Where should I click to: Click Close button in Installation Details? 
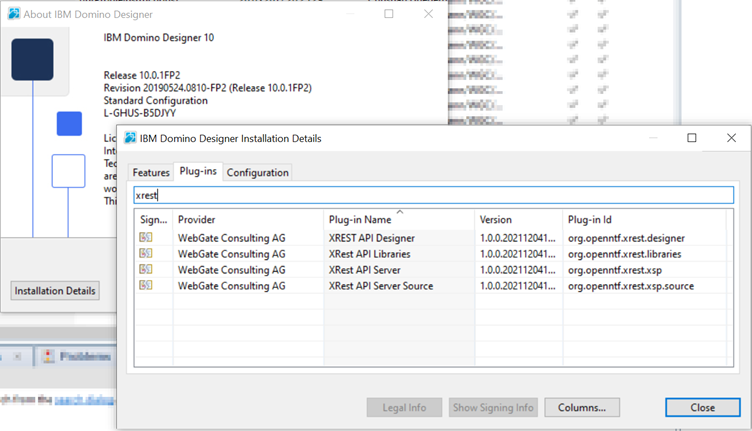(703, 408)
